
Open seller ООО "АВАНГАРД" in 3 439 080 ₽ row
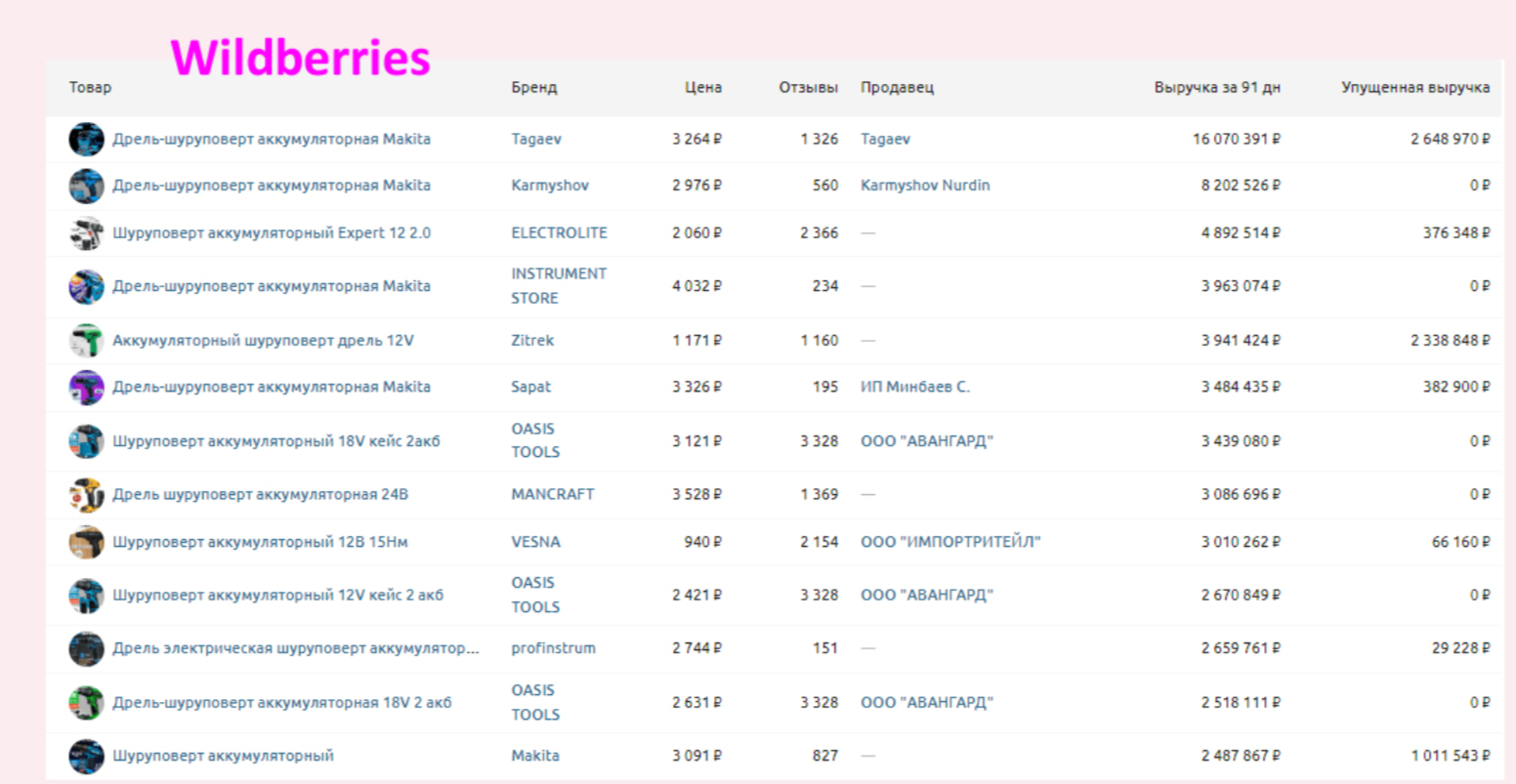coord(927,441)
